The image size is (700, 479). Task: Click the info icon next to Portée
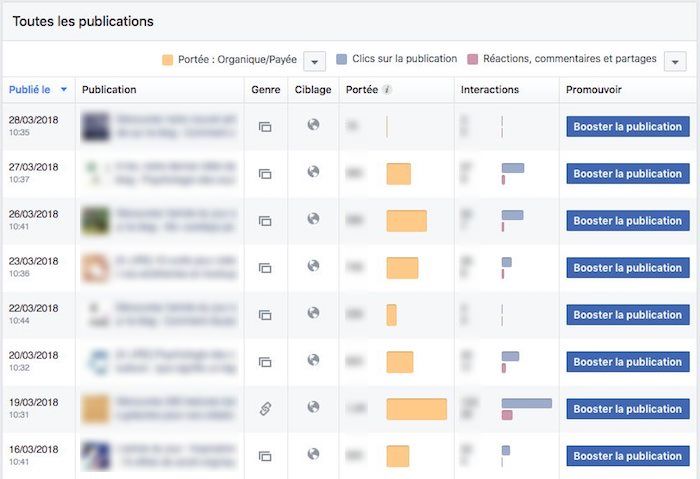pos(387,90)
